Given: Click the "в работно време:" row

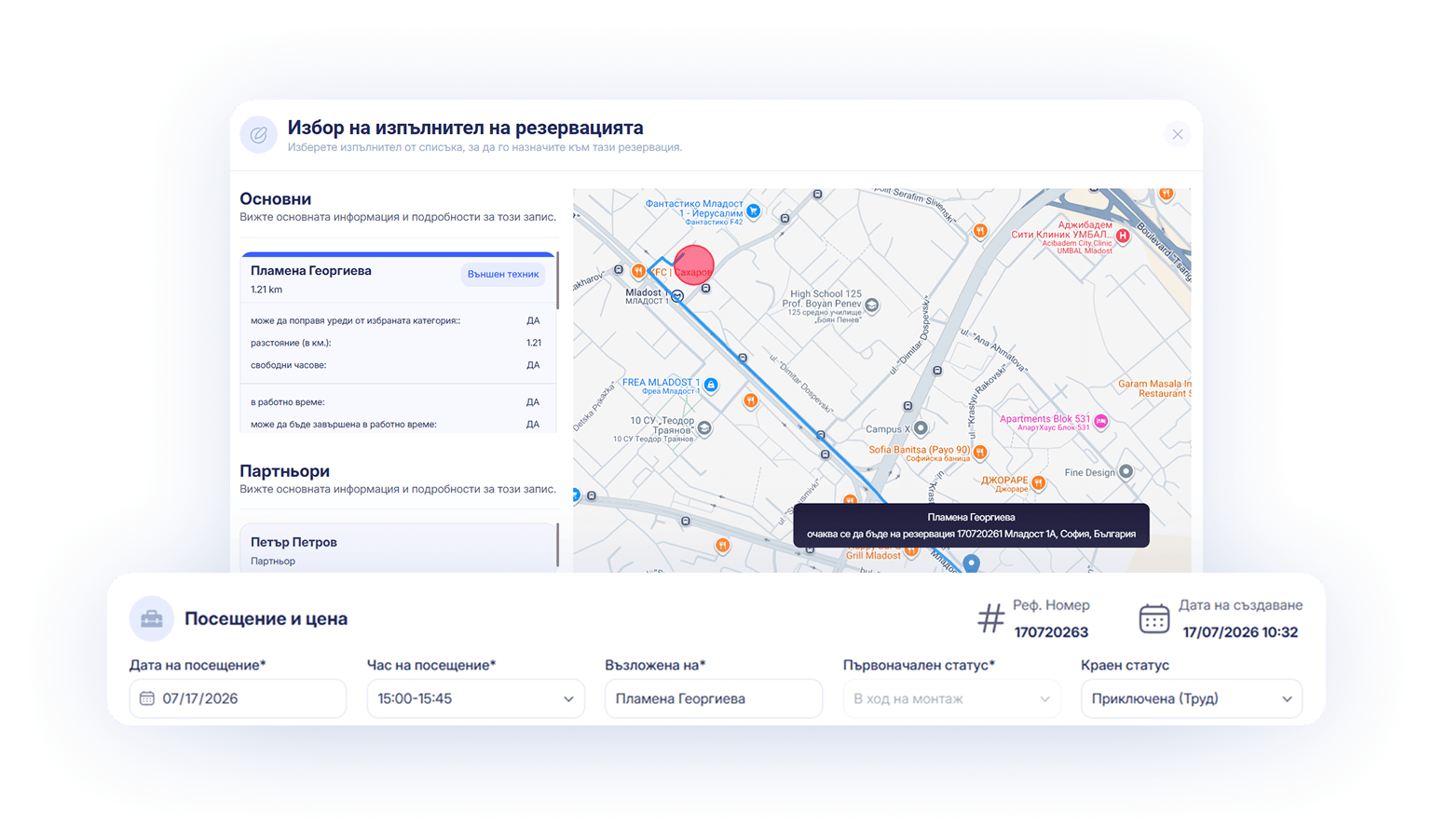Looking at the screenshot, I should [397, 402].
